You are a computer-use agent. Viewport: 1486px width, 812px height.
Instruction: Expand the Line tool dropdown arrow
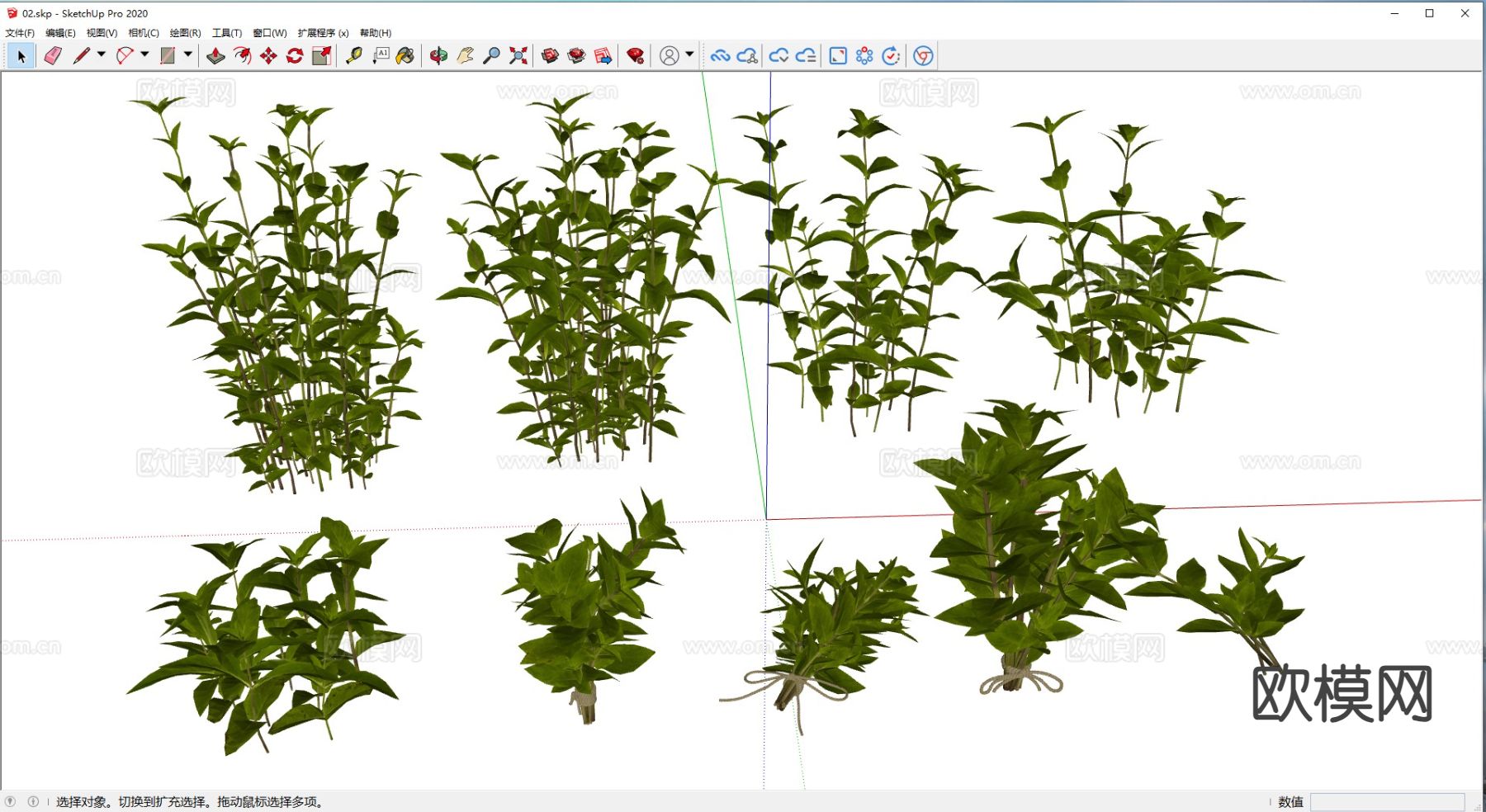click(102, 54)
